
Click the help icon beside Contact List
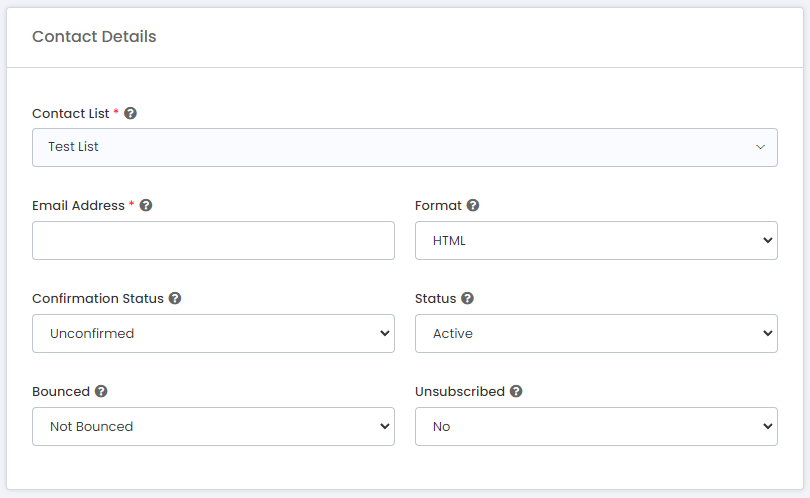pos(130,113)
